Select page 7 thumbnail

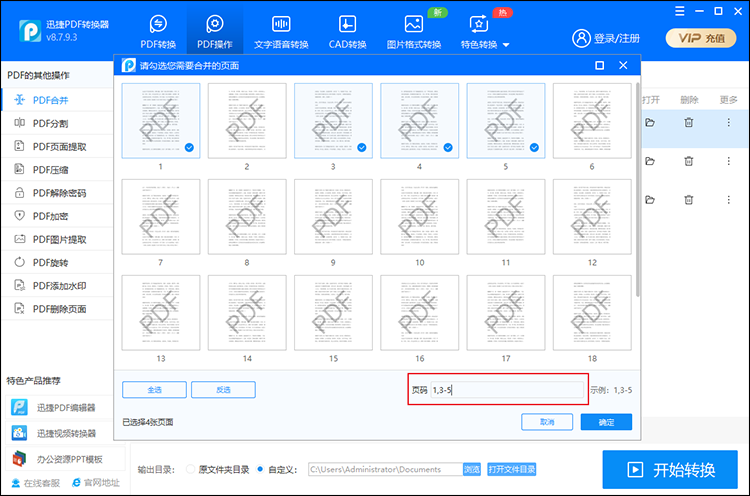tap(161, 217)
